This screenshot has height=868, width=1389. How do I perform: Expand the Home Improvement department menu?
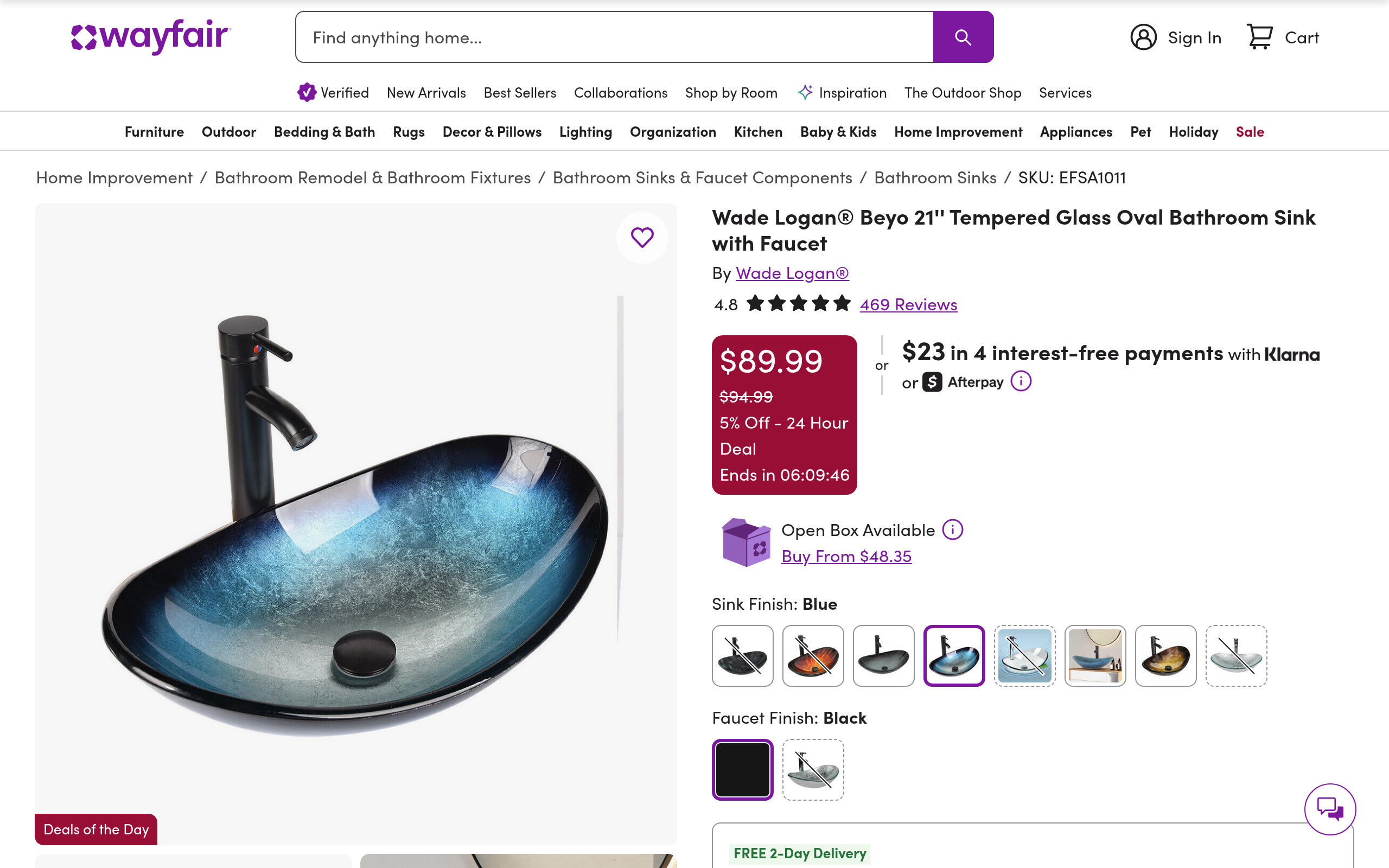pos(958,131)
